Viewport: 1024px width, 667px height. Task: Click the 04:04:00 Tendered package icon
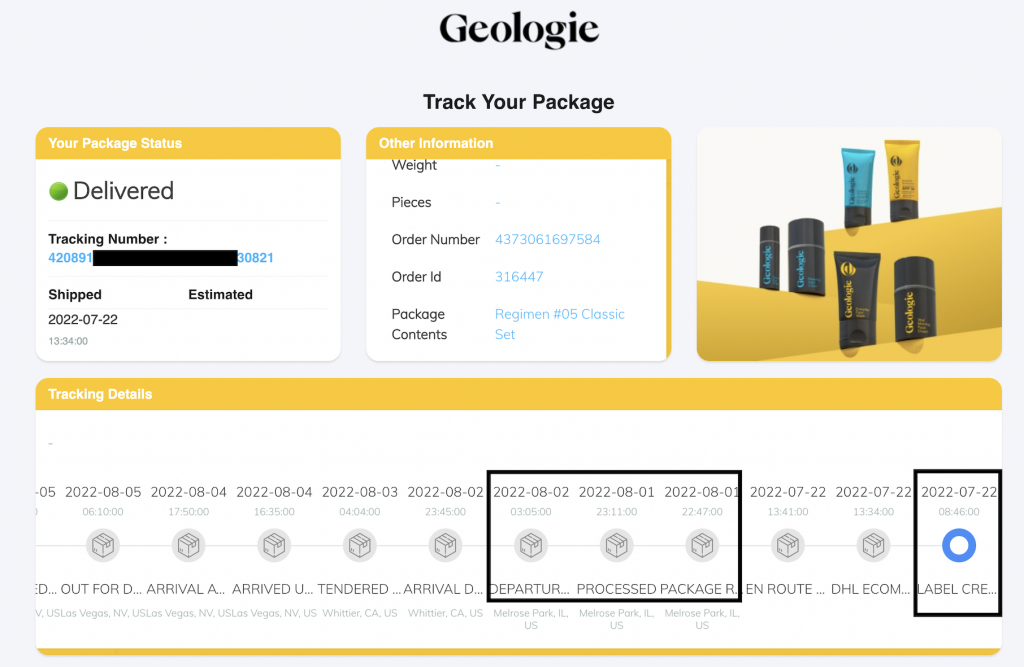point(359,545)
